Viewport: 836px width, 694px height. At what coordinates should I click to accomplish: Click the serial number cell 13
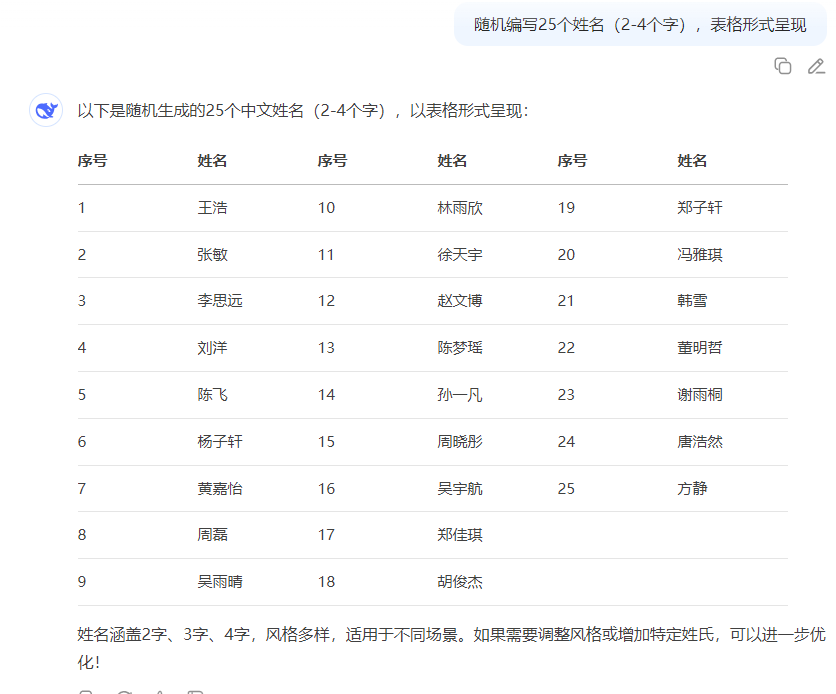click(x=326, y=348)
